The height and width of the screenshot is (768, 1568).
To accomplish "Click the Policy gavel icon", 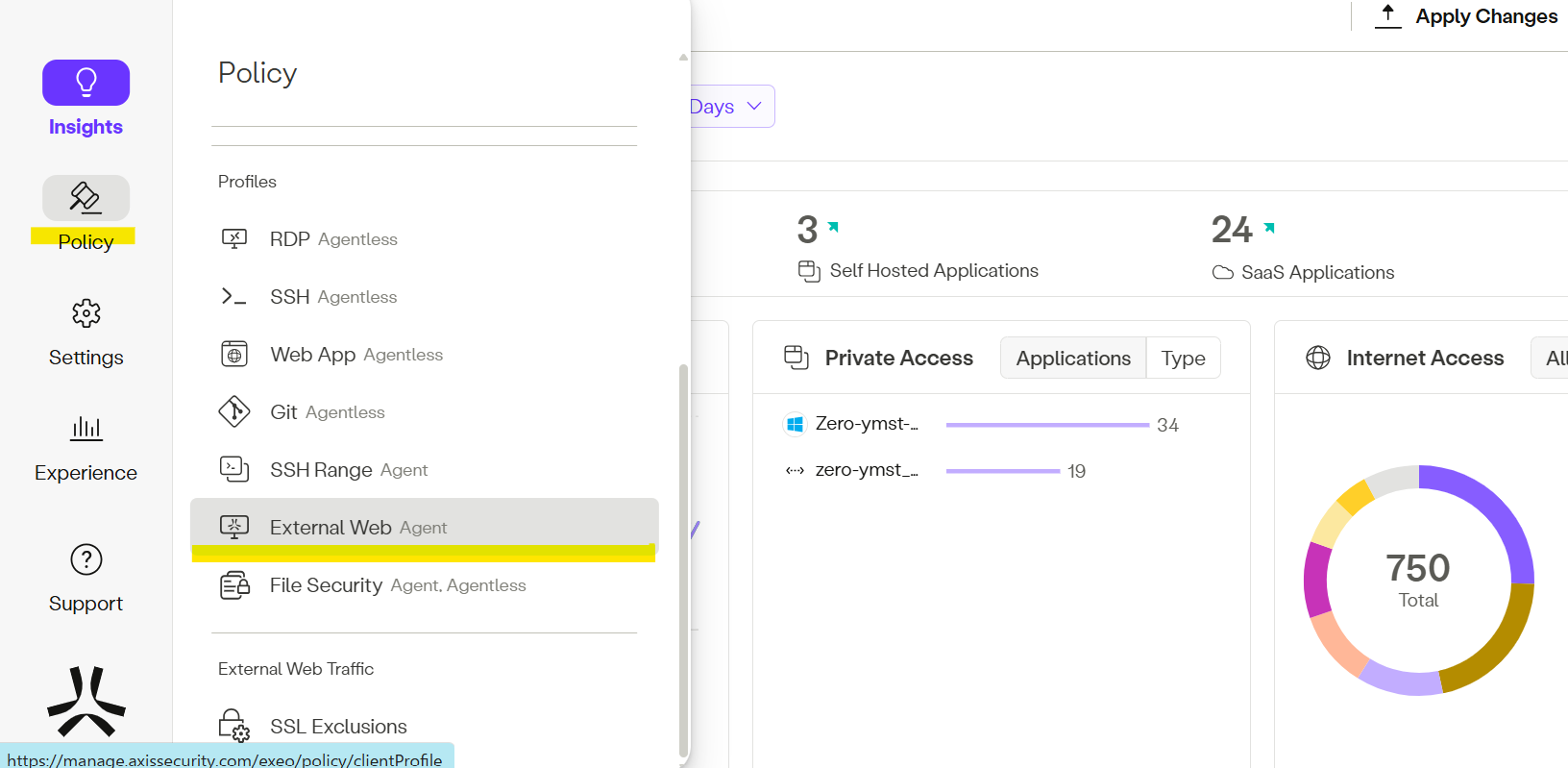I will coord(86,198).
